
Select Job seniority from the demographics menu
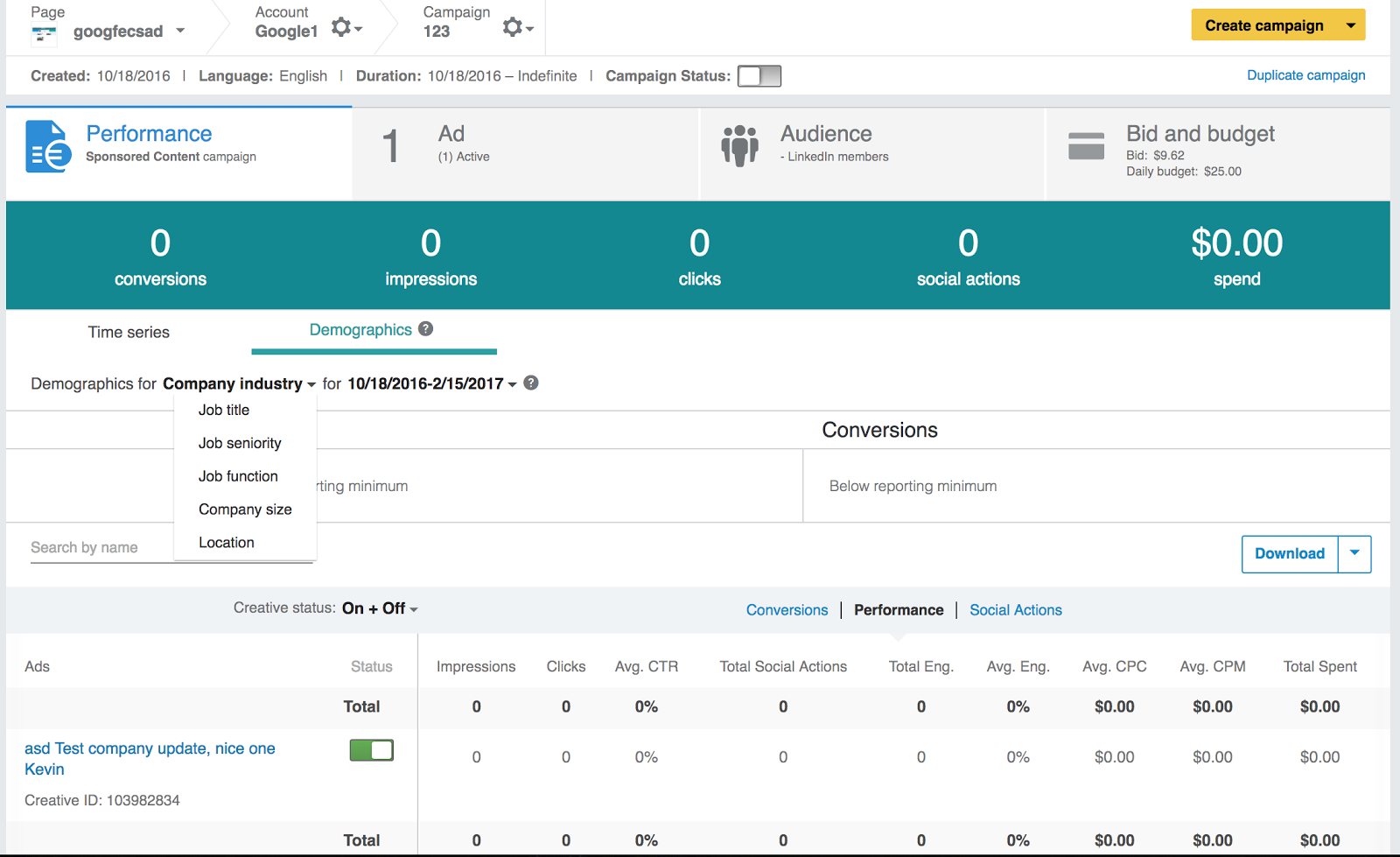pyautogui.click(x=240, y=443)
